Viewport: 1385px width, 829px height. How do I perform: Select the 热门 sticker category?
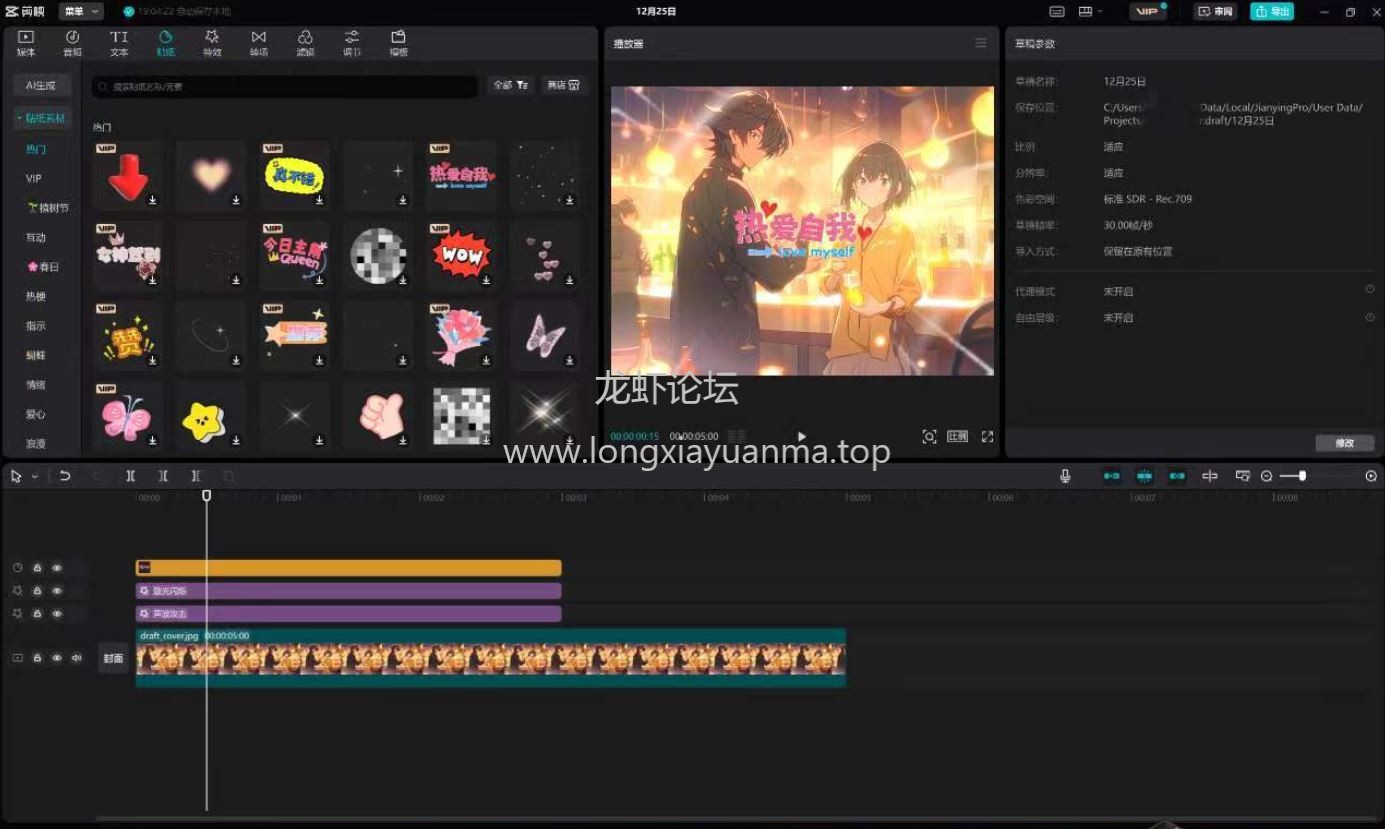point(36,149)
